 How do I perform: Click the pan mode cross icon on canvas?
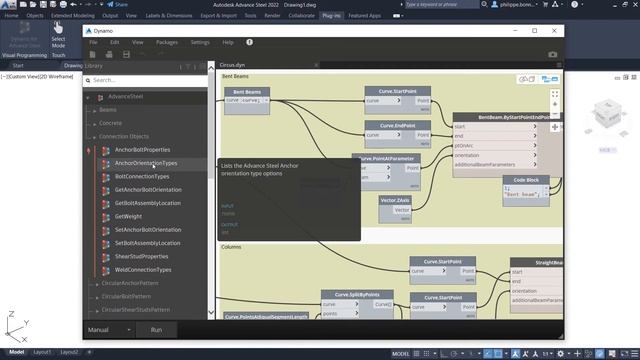click(x=555, y=127)
